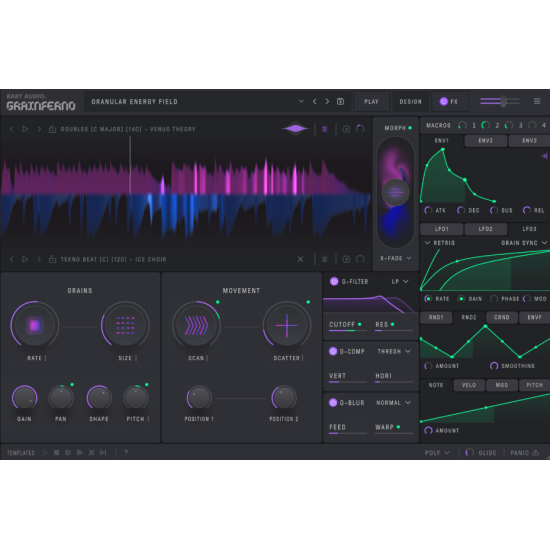Toggle the G-Comp power button
This screenshot has width=550, height=550.
333,351
